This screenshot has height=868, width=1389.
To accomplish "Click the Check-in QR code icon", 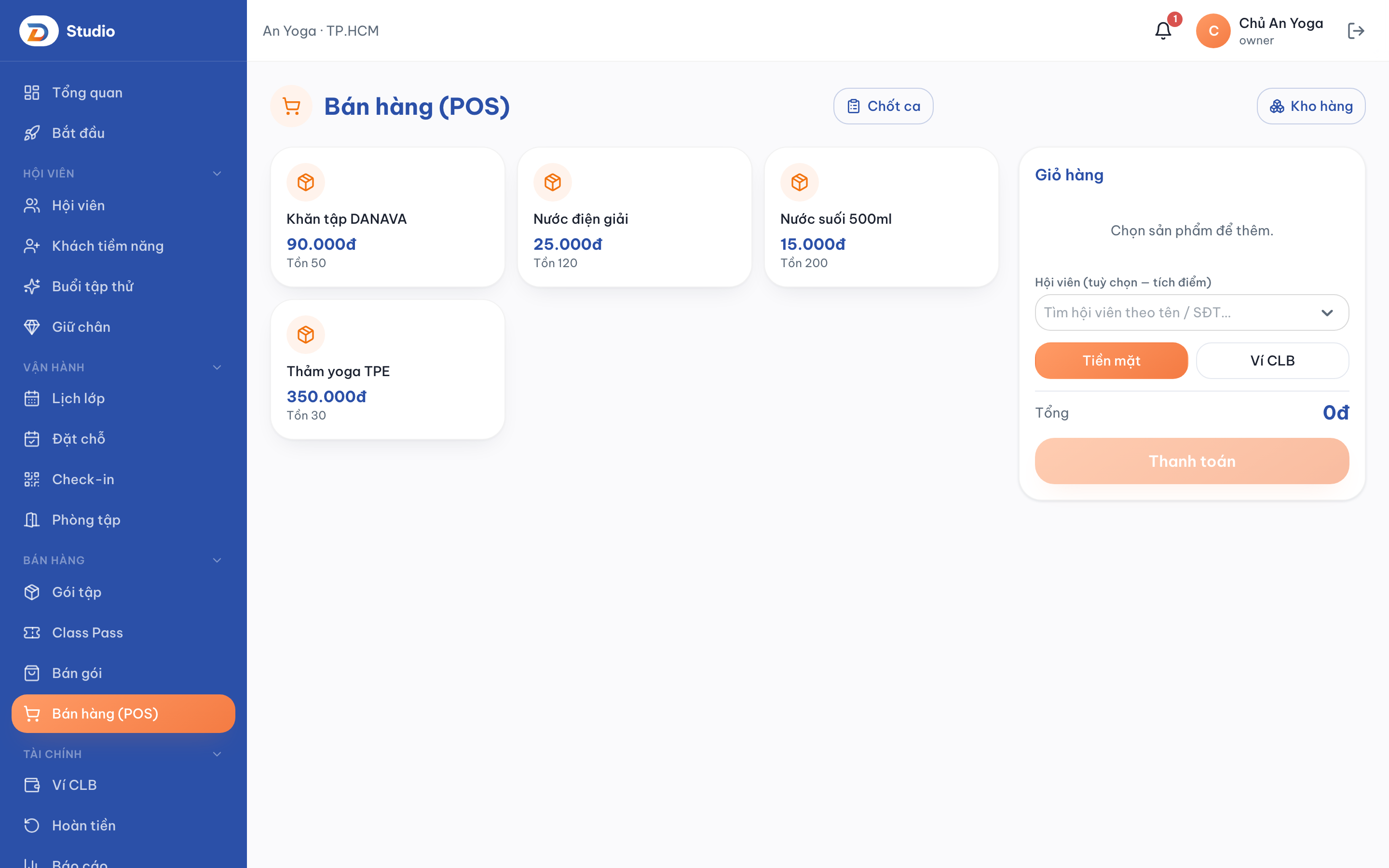I will 31,479.
